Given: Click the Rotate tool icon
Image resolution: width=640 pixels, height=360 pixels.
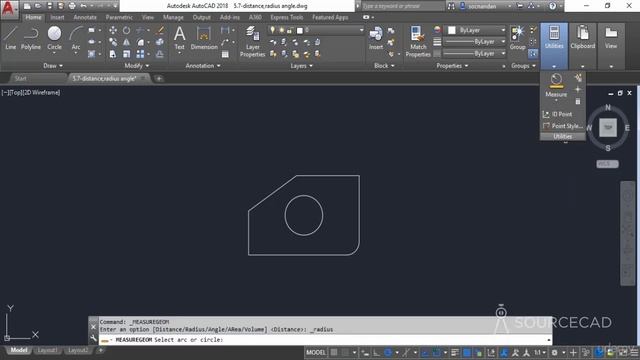Looking at the screenshot, I should [127, 30].
